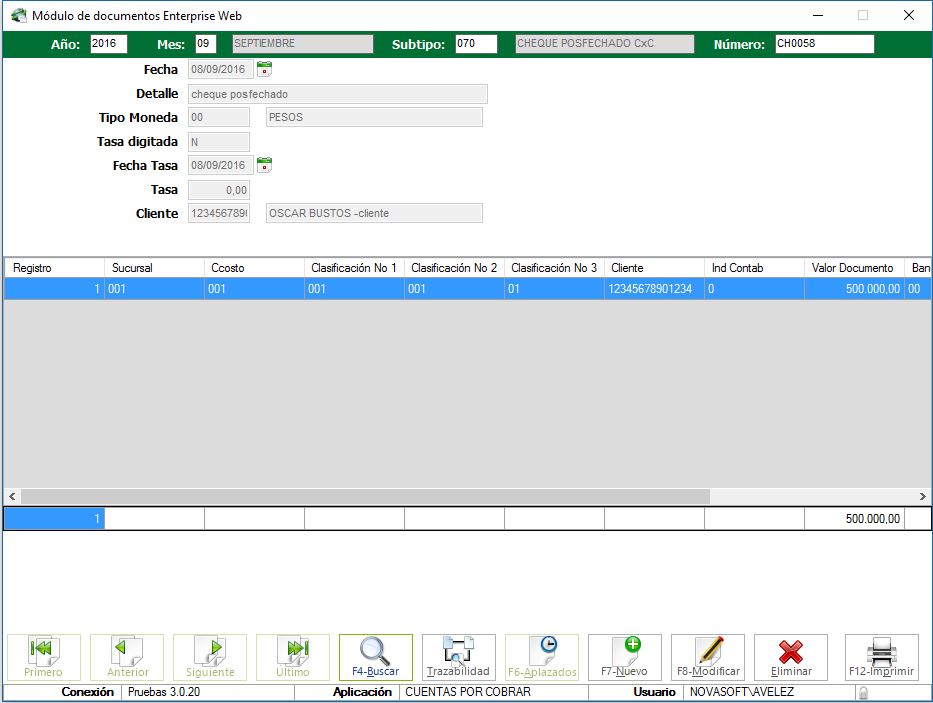The width and height of the screenshot is (933, 703).
Task: Select the Clasificación No 3 cell '01'
Action: click(x=555, y=289)
